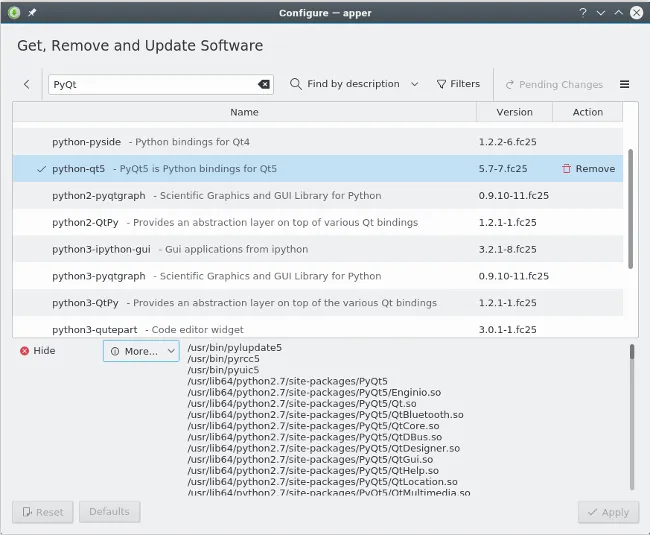Click the pin window icon in titlebar
This screenshot has width=650, height=535.
(x=32, y=12)
